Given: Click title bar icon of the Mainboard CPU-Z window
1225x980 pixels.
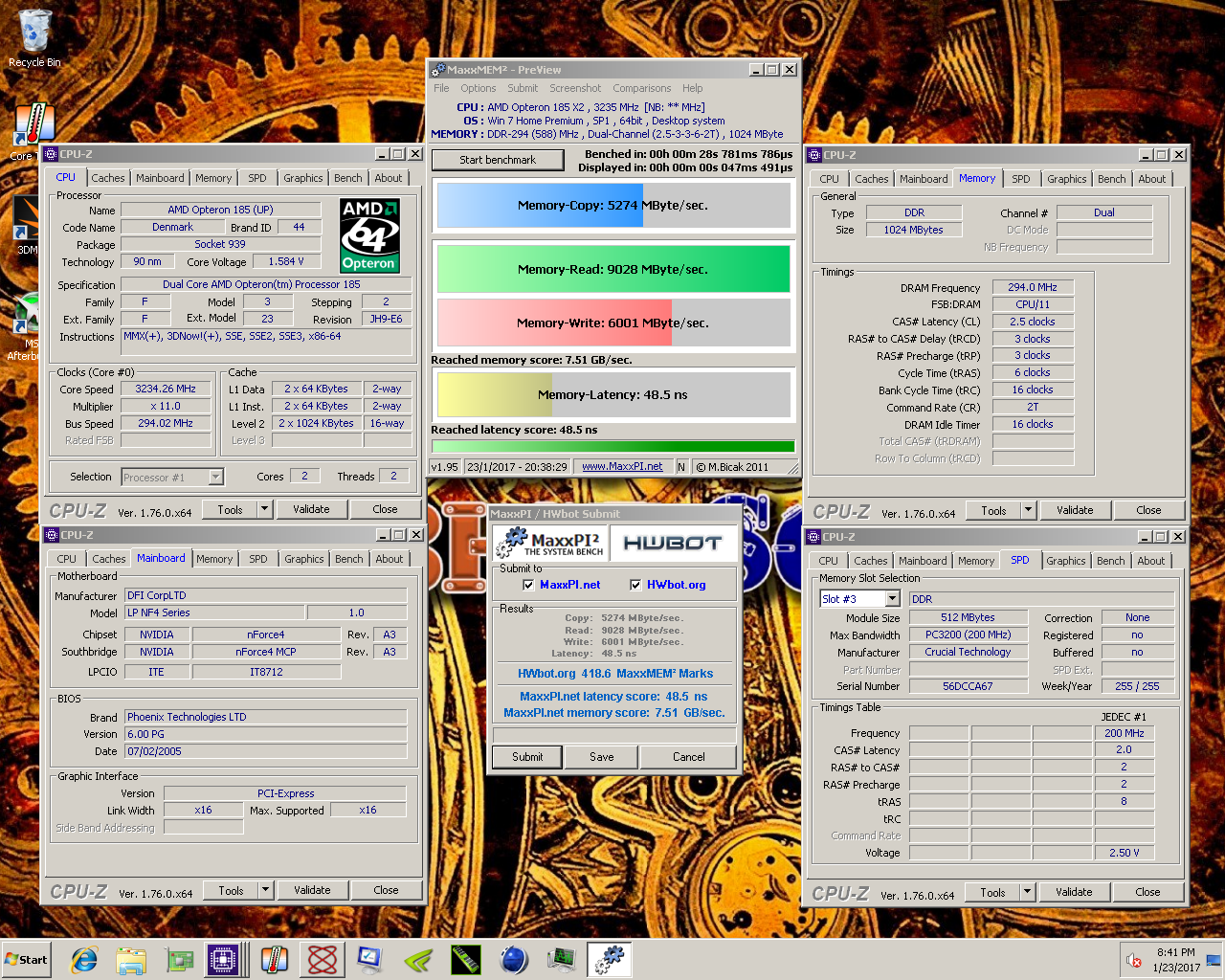Looking at the screenshot, I should [52, 535].
